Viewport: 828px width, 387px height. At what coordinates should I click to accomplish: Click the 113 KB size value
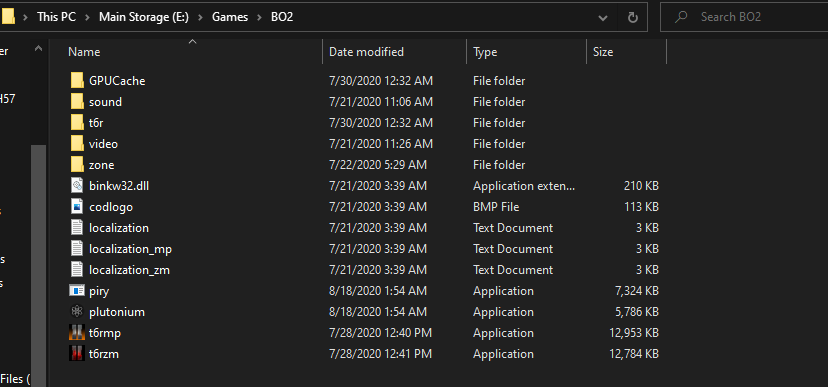pyautogui.click(x=641, y=207)
